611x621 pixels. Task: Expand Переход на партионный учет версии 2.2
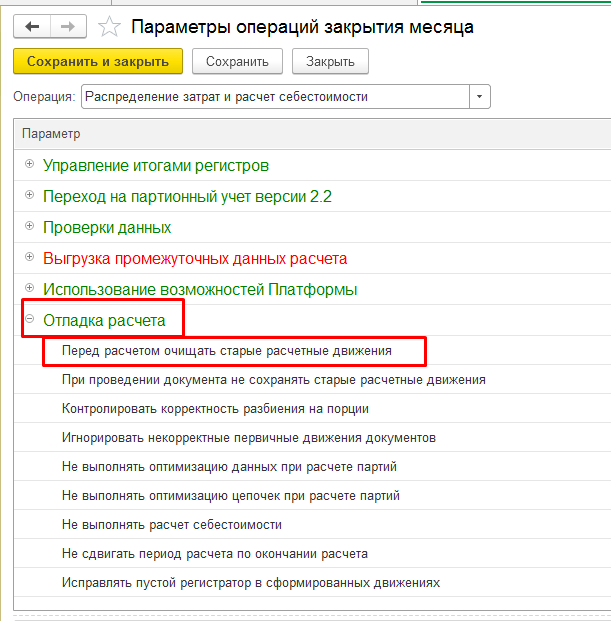click(29, 194)
